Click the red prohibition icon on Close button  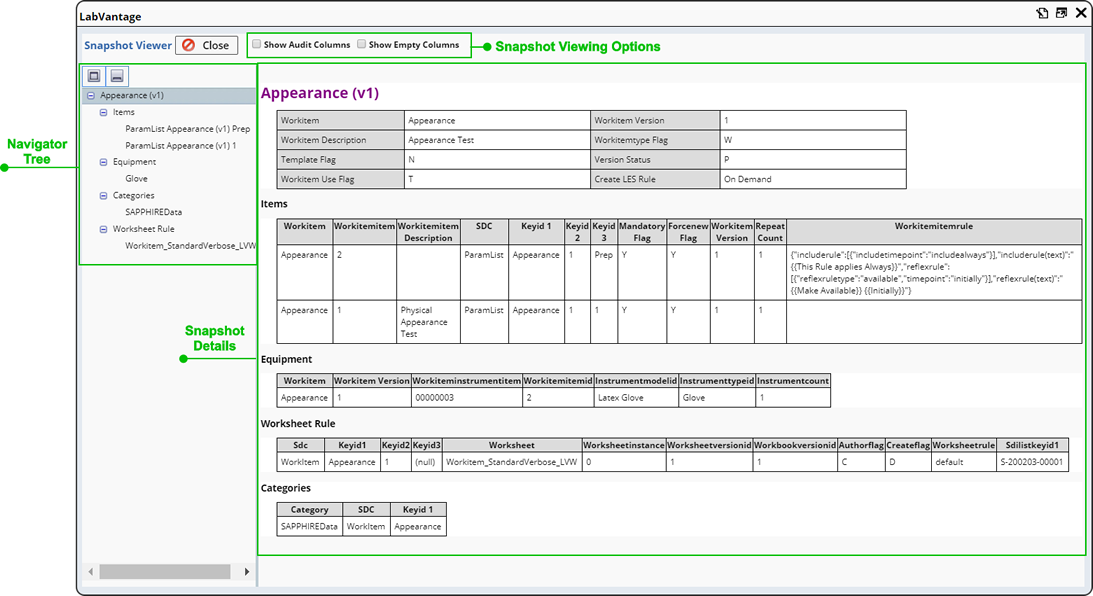(x=188, y=45)
